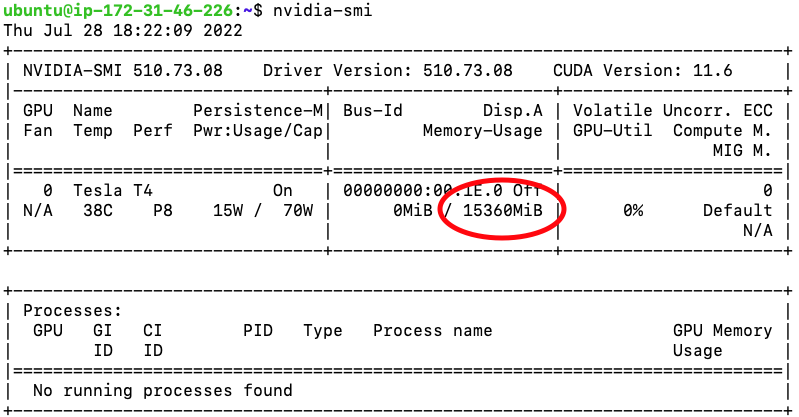Screen dimensions: 799x417
Task: Click the Bus-Id column header
Action: coord(372,110)
